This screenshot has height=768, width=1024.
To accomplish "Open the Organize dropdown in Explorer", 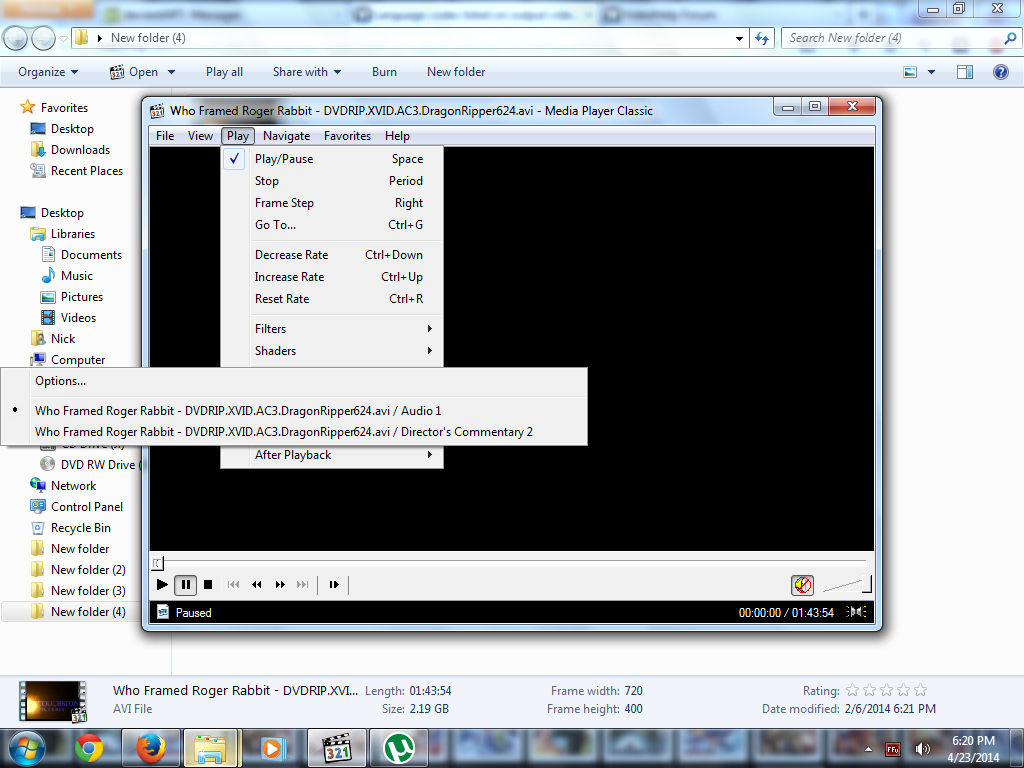I will pyautogui.click(x=48, y=72).
